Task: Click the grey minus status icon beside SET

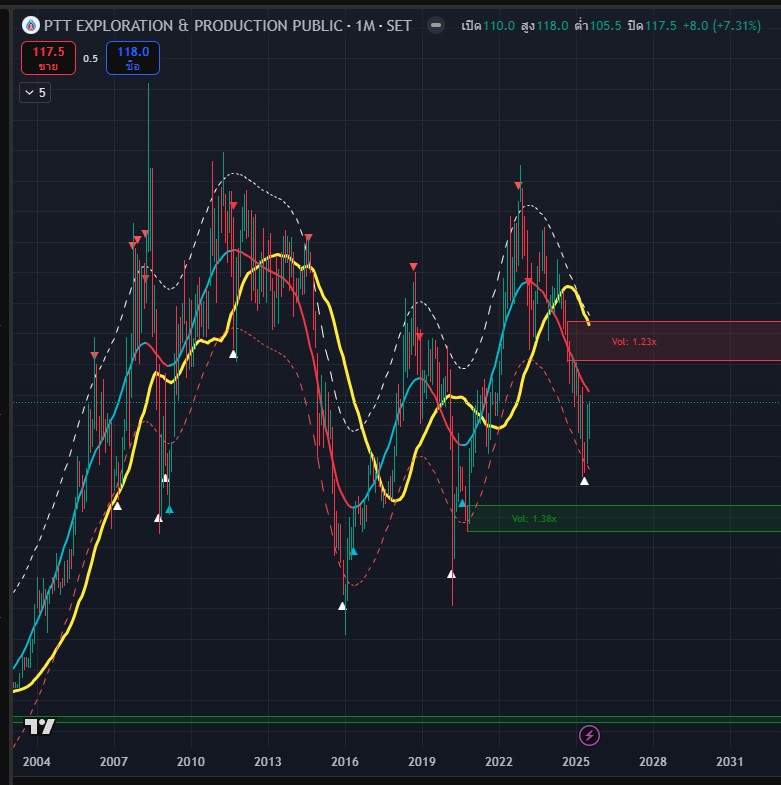Action: pos(436,25)
